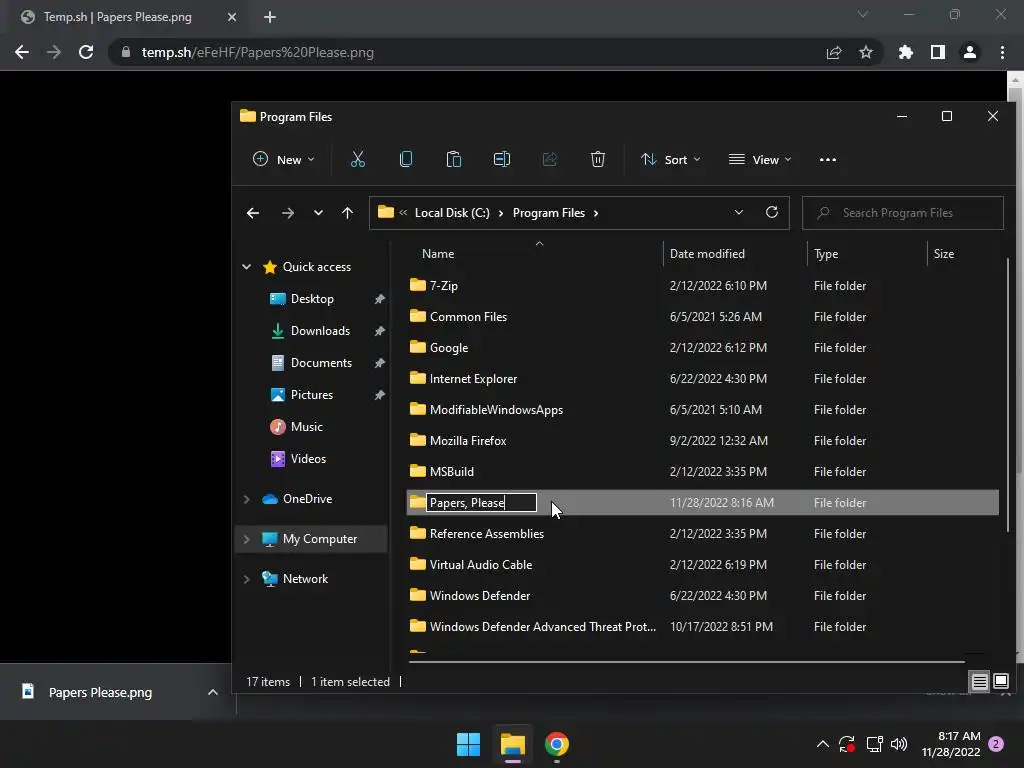The height and width of the screenshot is (768, 1024).
Task: Click the Rename icon in Explorer toolbar
Action: 502,159
